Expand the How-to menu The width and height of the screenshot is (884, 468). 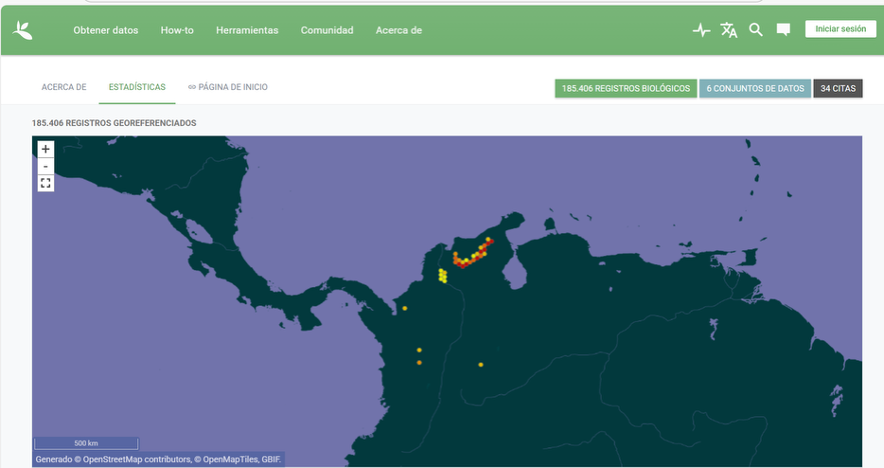pos(177,30)
